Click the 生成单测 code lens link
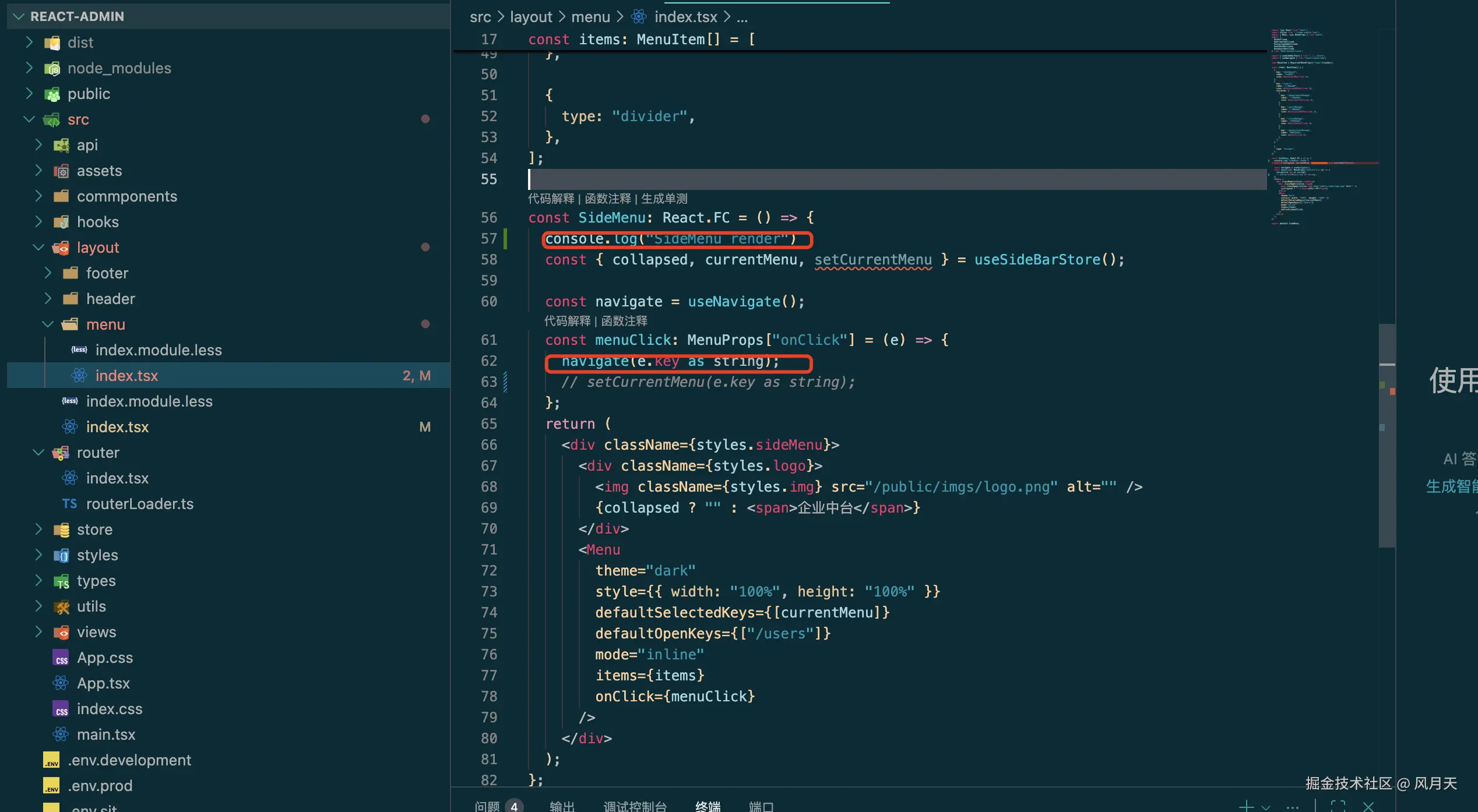The image size is (1478, 812). [x=664, y=199]
